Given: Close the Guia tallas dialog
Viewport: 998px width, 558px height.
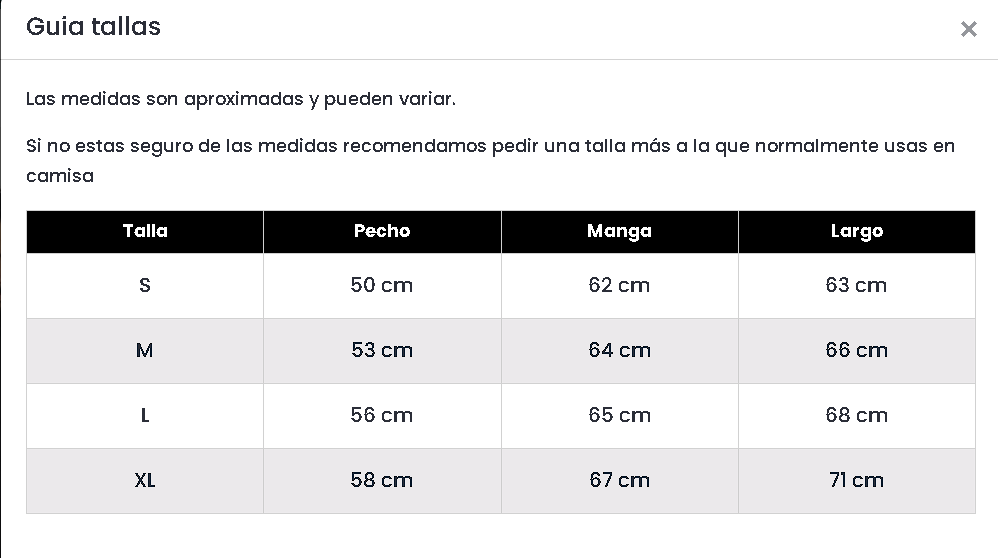Looking at the screenshot, I should point(968,29).
